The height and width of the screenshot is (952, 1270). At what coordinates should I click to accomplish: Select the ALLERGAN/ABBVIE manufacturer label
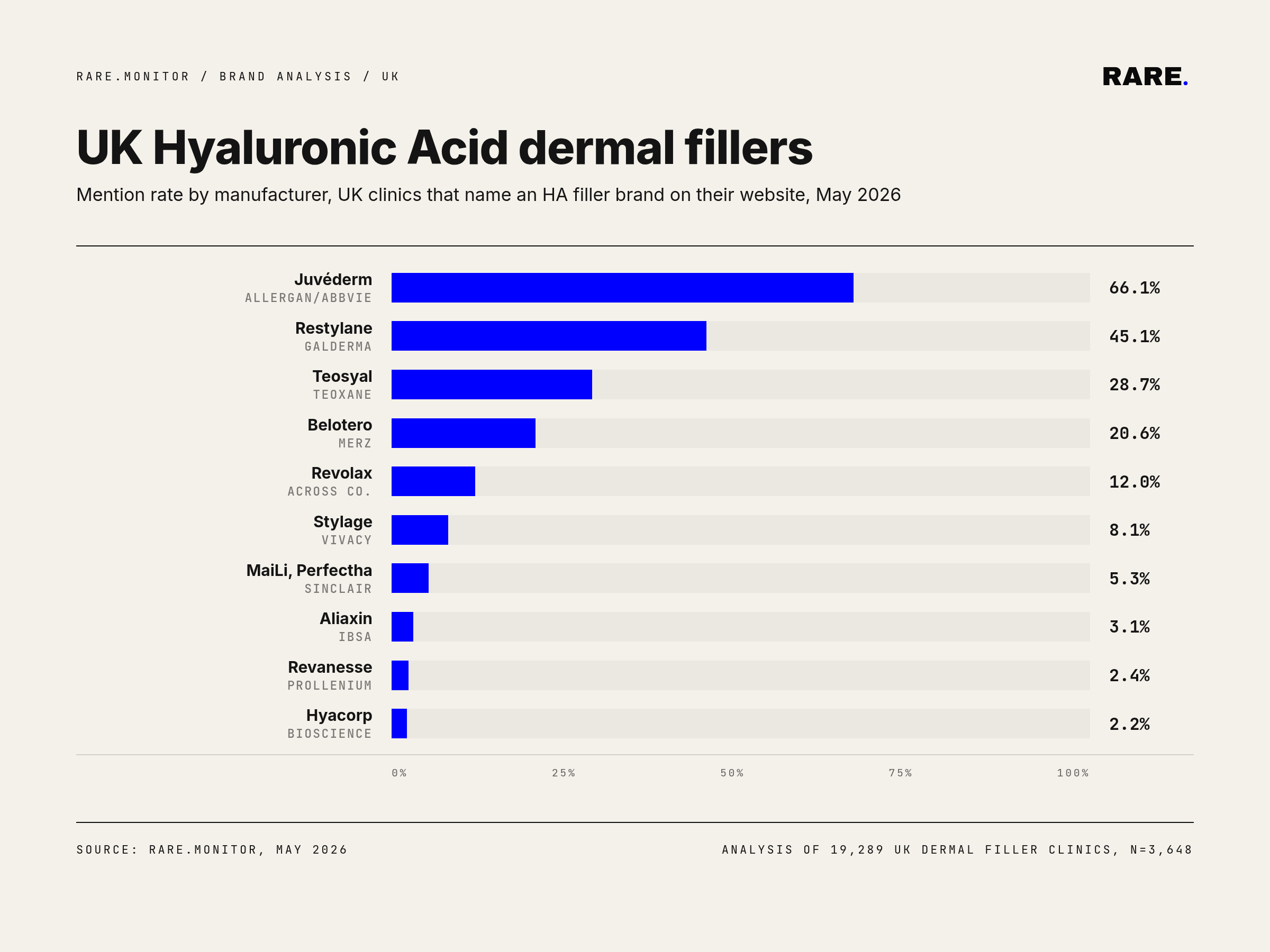click(309, 298)
